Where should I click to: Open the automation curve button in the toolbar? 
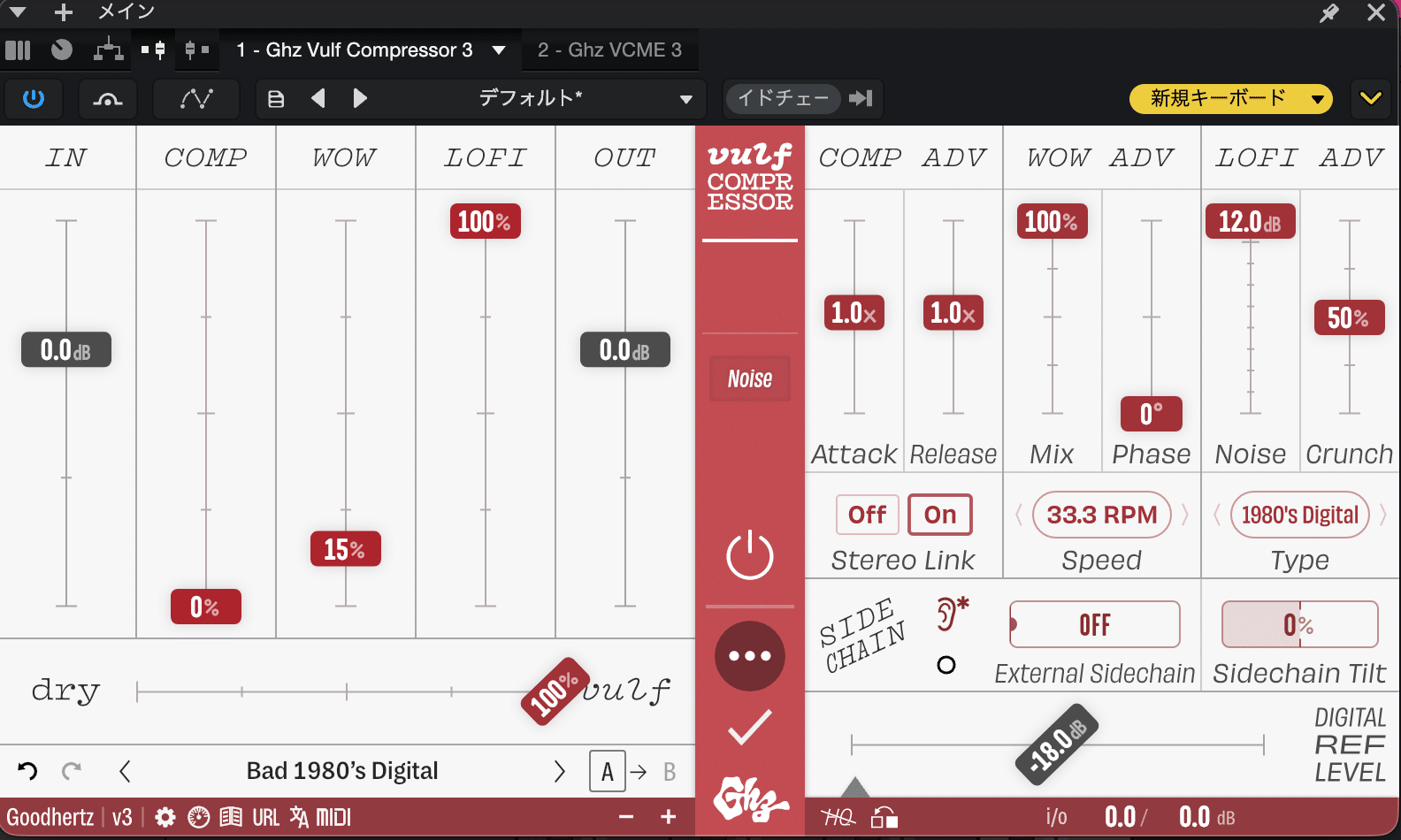pos(196,98)
